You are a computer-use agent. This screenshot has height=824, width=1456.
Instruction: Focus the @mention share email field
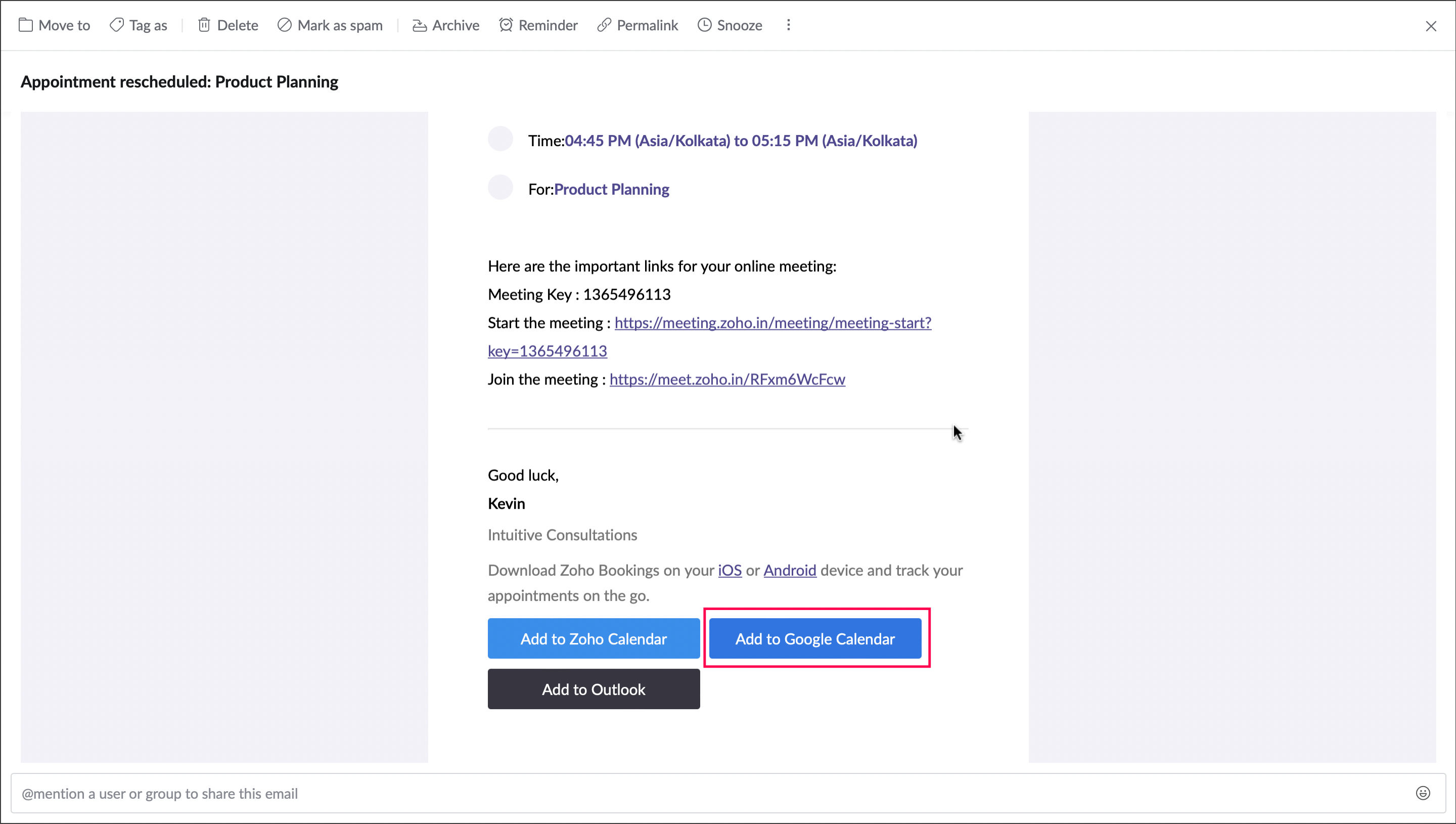point(729,793)
